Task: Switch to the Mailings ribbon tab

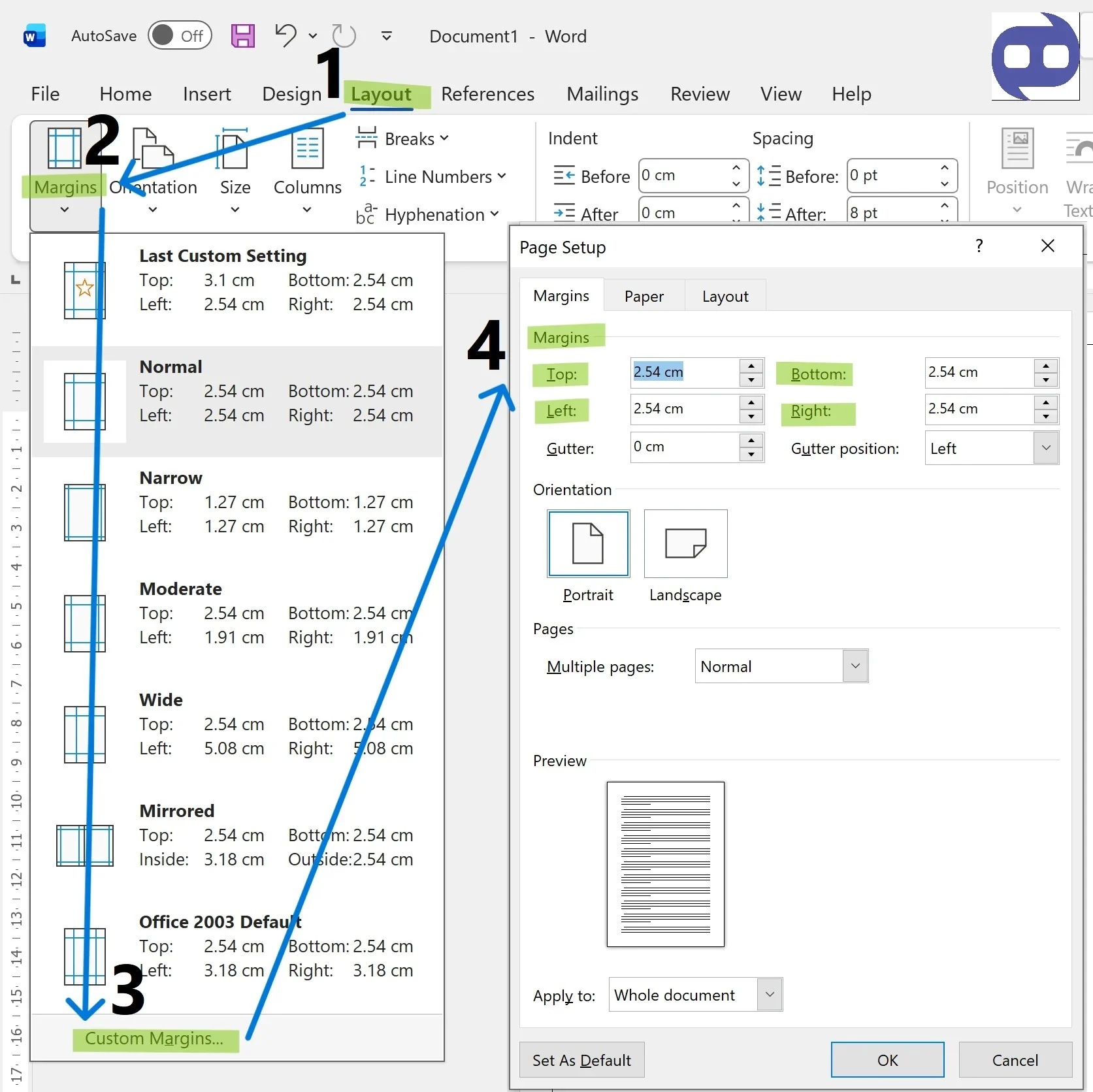Action: click(x=602, y=94)
